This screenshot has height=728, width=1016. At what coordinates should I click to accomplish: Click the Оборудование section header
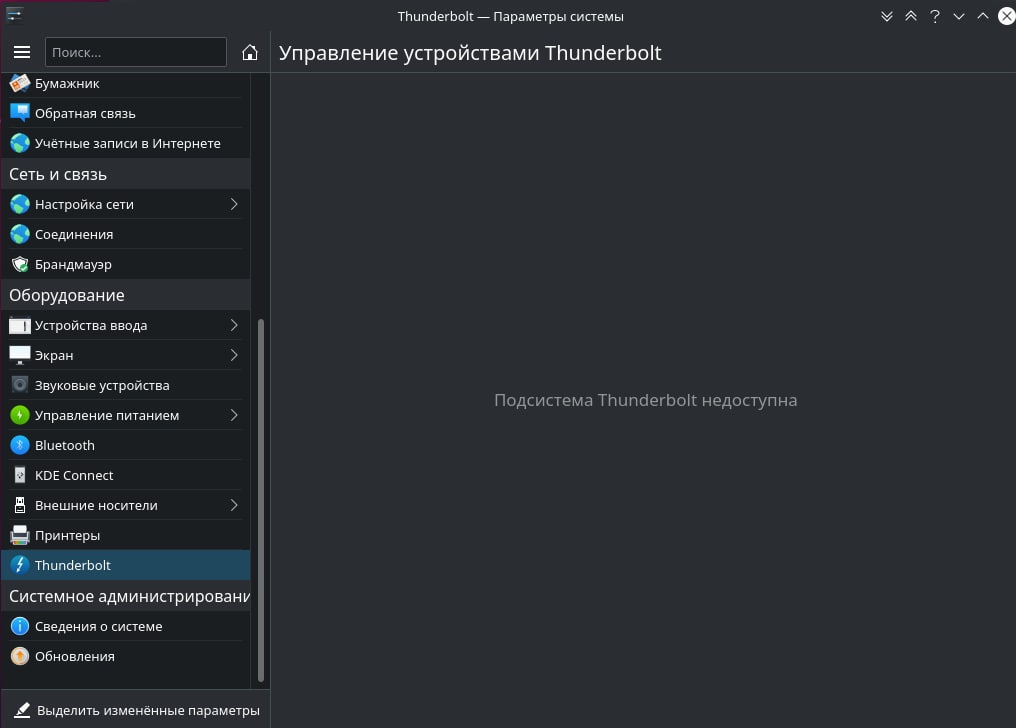tap(126, 295)
